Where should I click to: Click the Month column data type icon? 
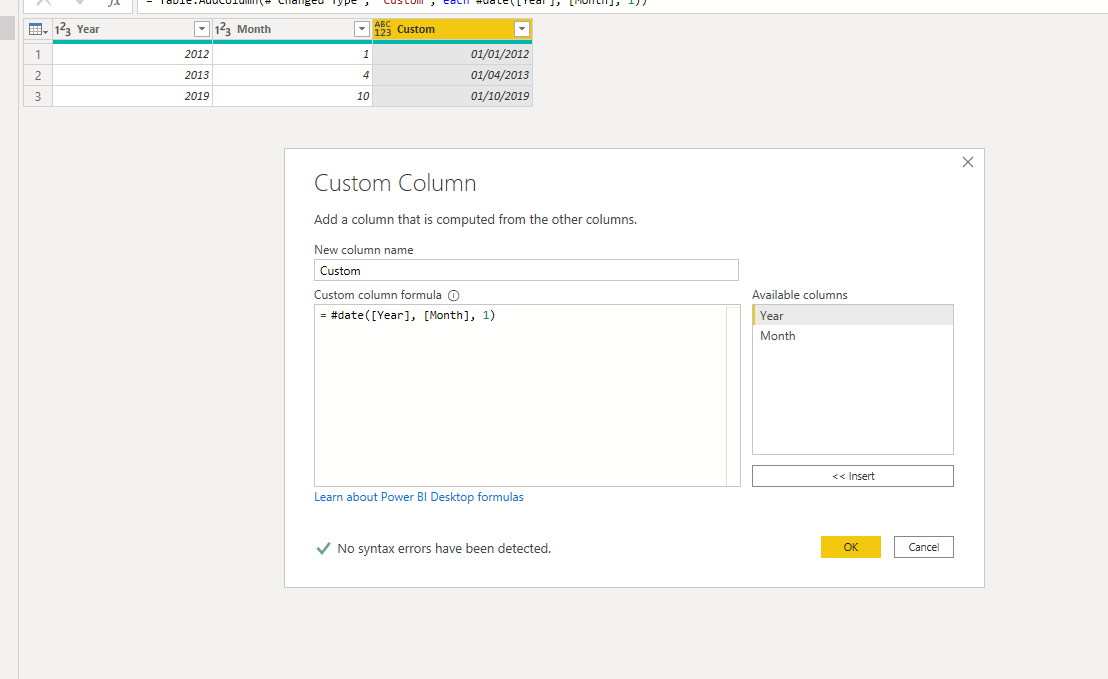223,29
